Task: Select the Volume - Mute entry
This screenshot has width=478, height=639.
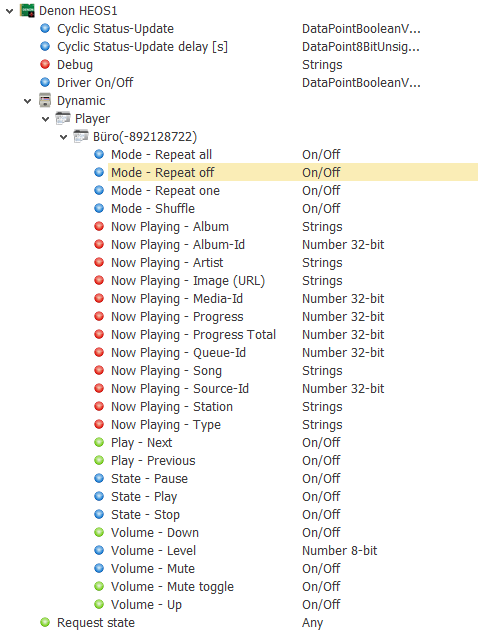Action: click(x=153, y=568)
